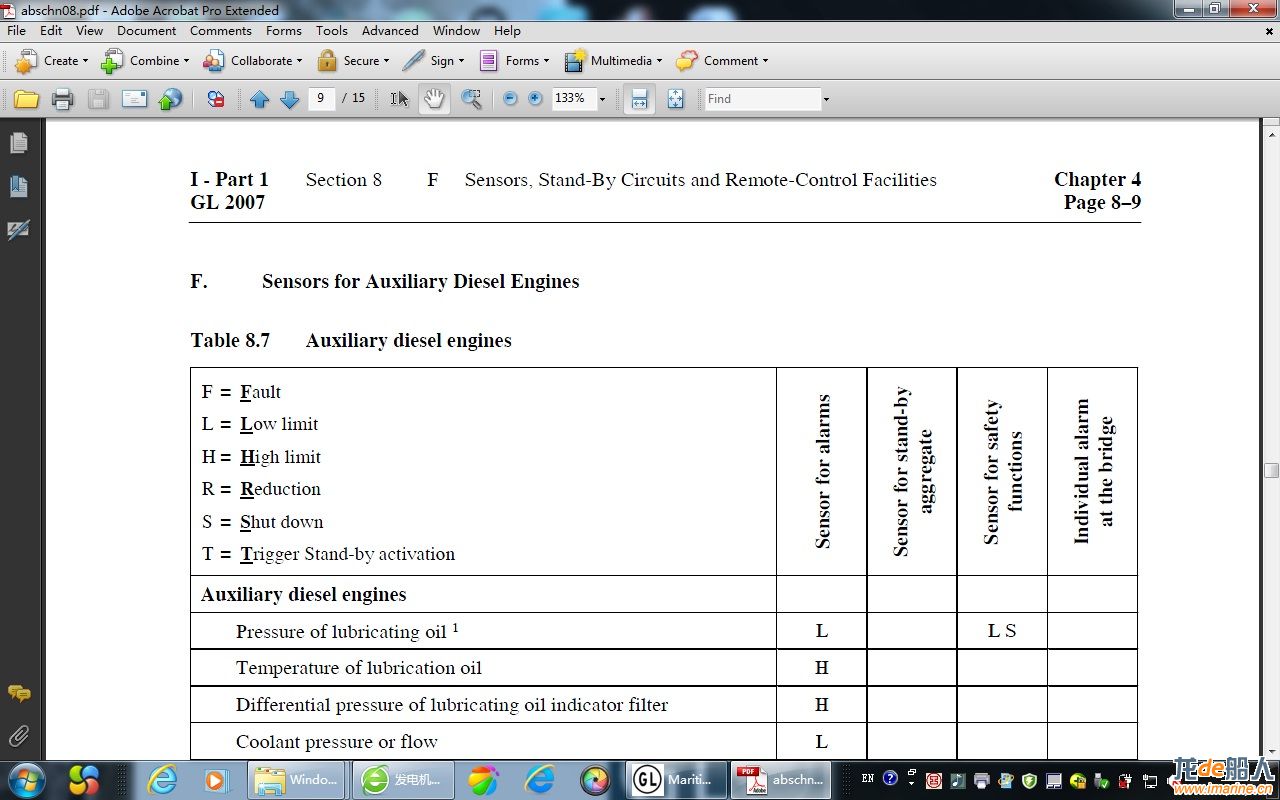Image resolution: width=1280 pixels, height=800 pixels.
Task: Expand the Collaborate toolbar menu
Action: 253,61
